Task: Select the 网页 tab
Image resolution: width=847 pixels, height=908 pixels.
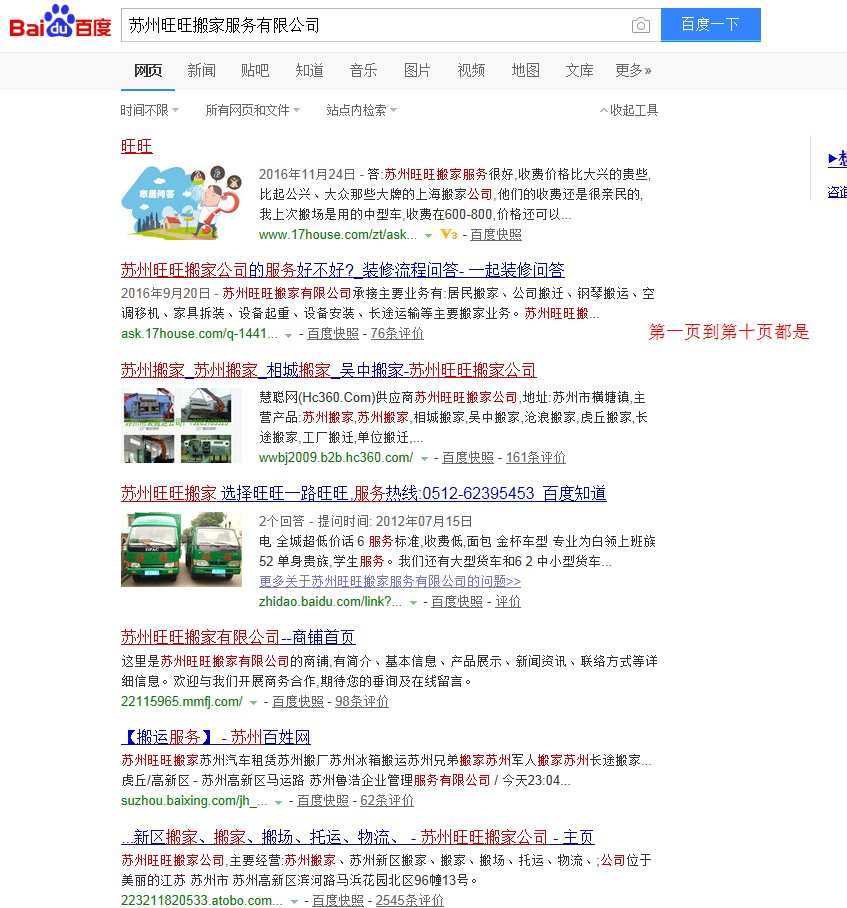Action: [x=148, y=71]
